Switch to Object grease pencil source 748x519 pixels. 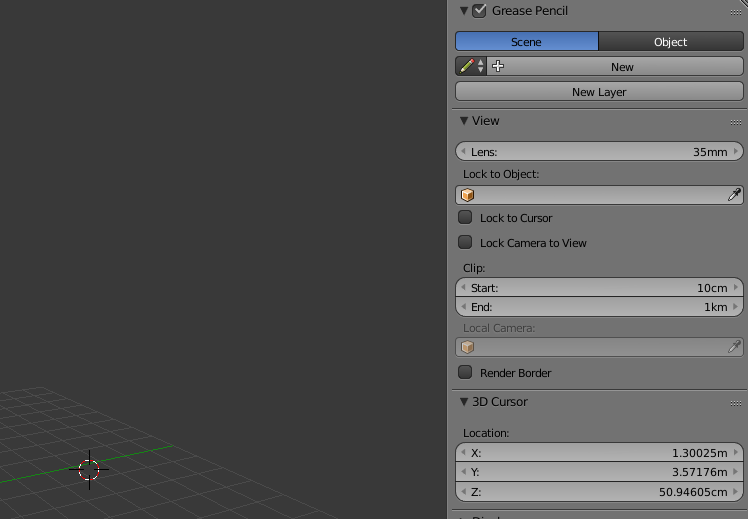click(x=671, y=42)
